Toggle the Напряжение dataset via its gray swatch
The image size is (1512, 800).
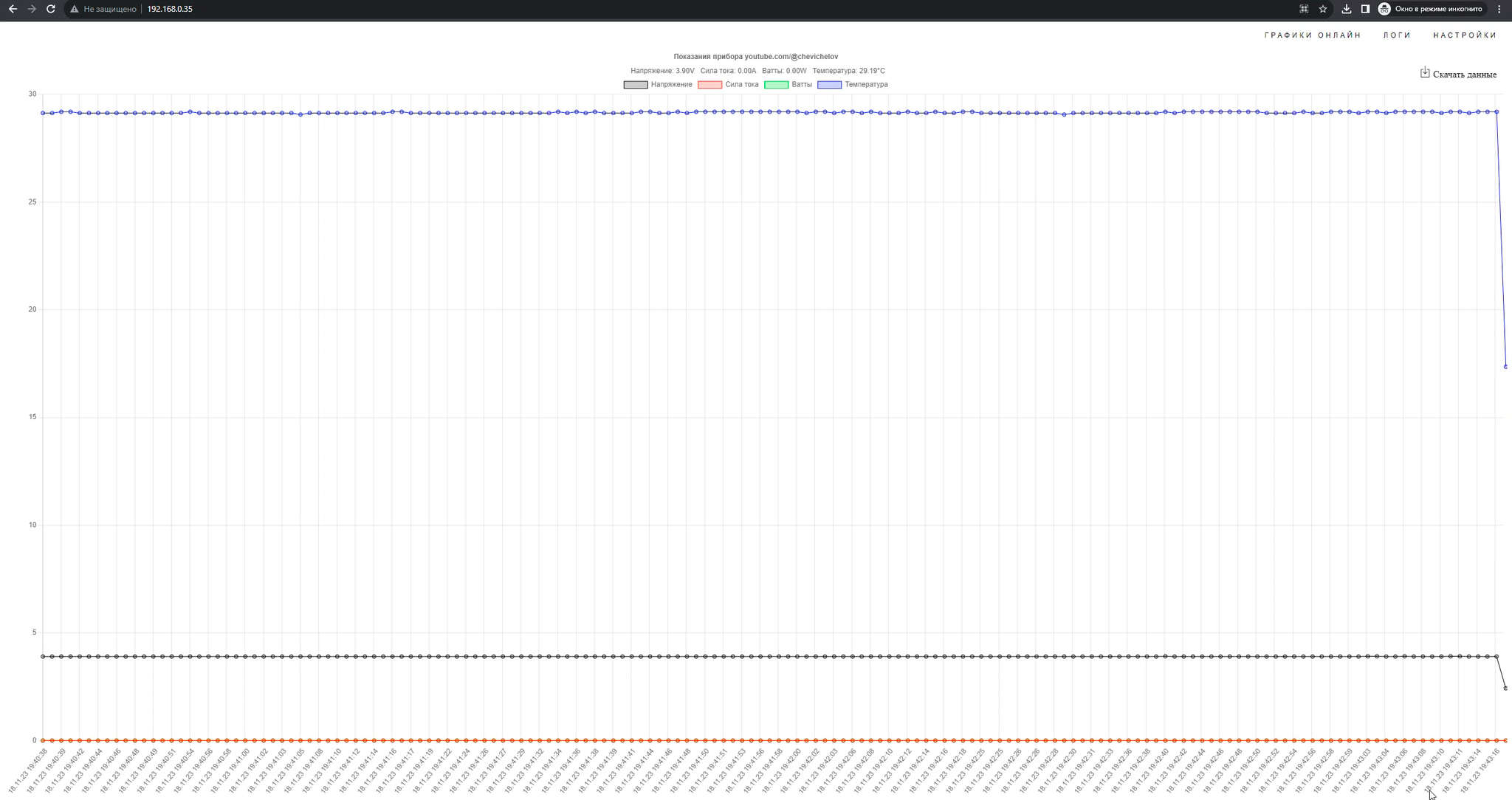635,85
